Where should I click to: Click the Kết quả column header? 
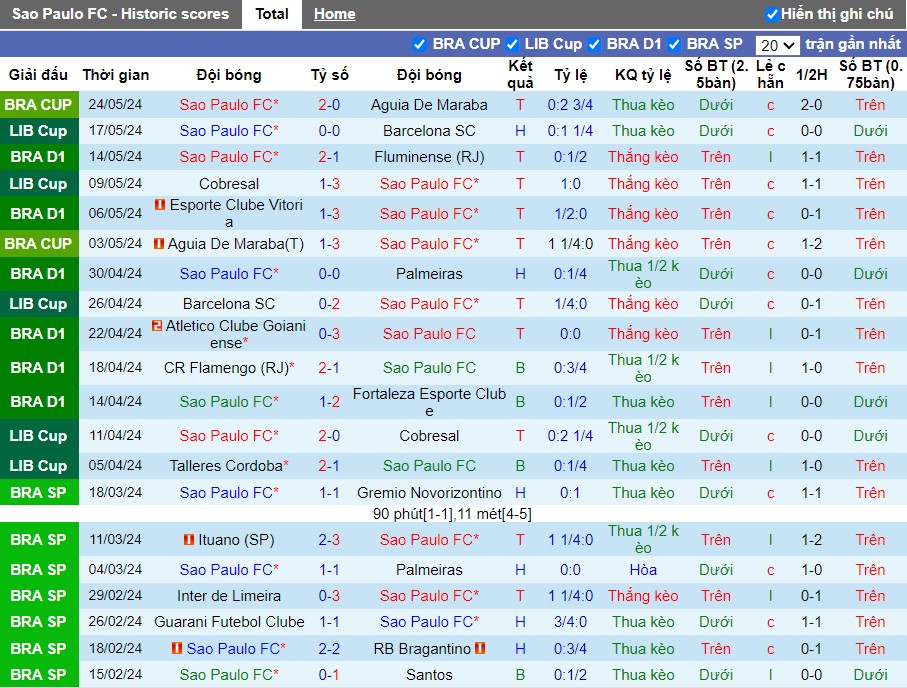click(x=520, y=75)
